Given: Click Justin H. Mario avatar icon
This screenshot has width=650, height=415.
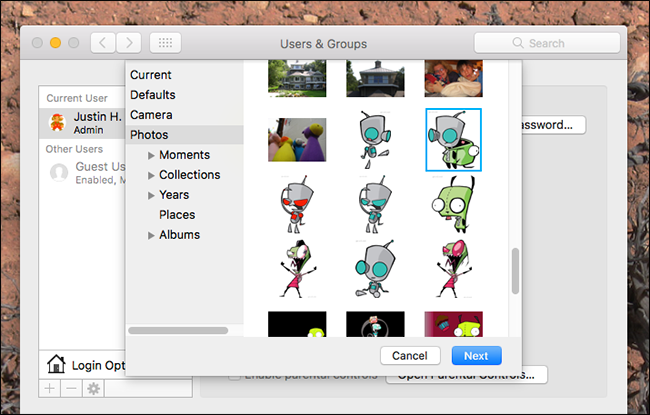Looking at the screenshot, I should coord(58,123).
